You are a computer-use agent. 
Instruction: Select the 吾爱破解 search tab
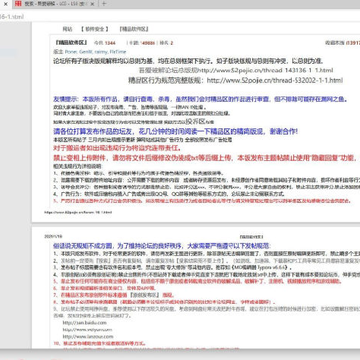pyautogui.click(x=55, y=4)
